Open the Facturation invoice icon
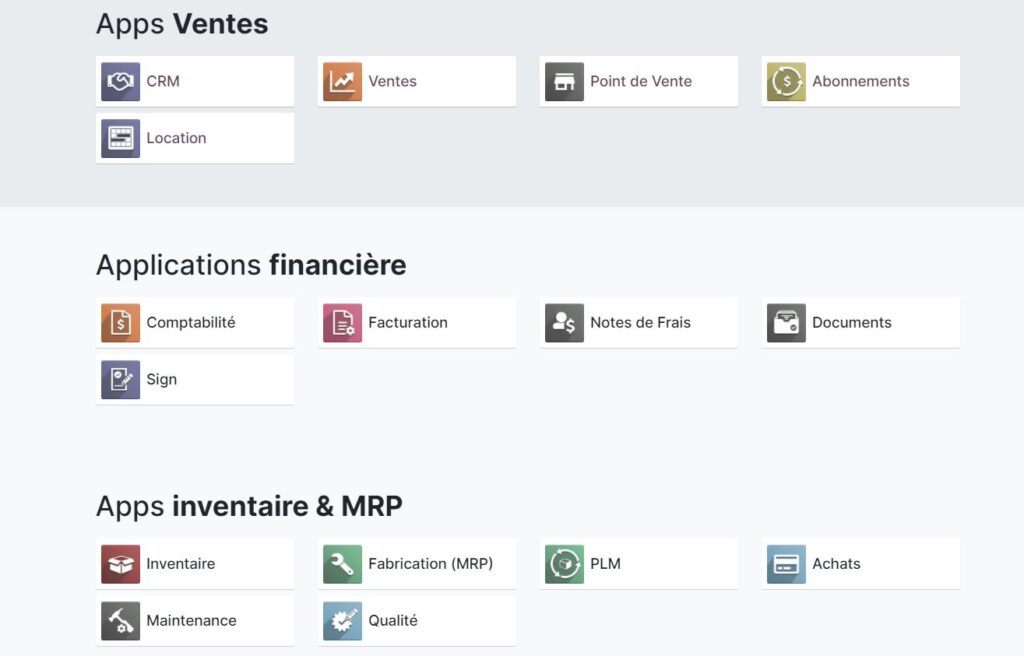This screenshot has height=656, width=1024. coord(341,322)
